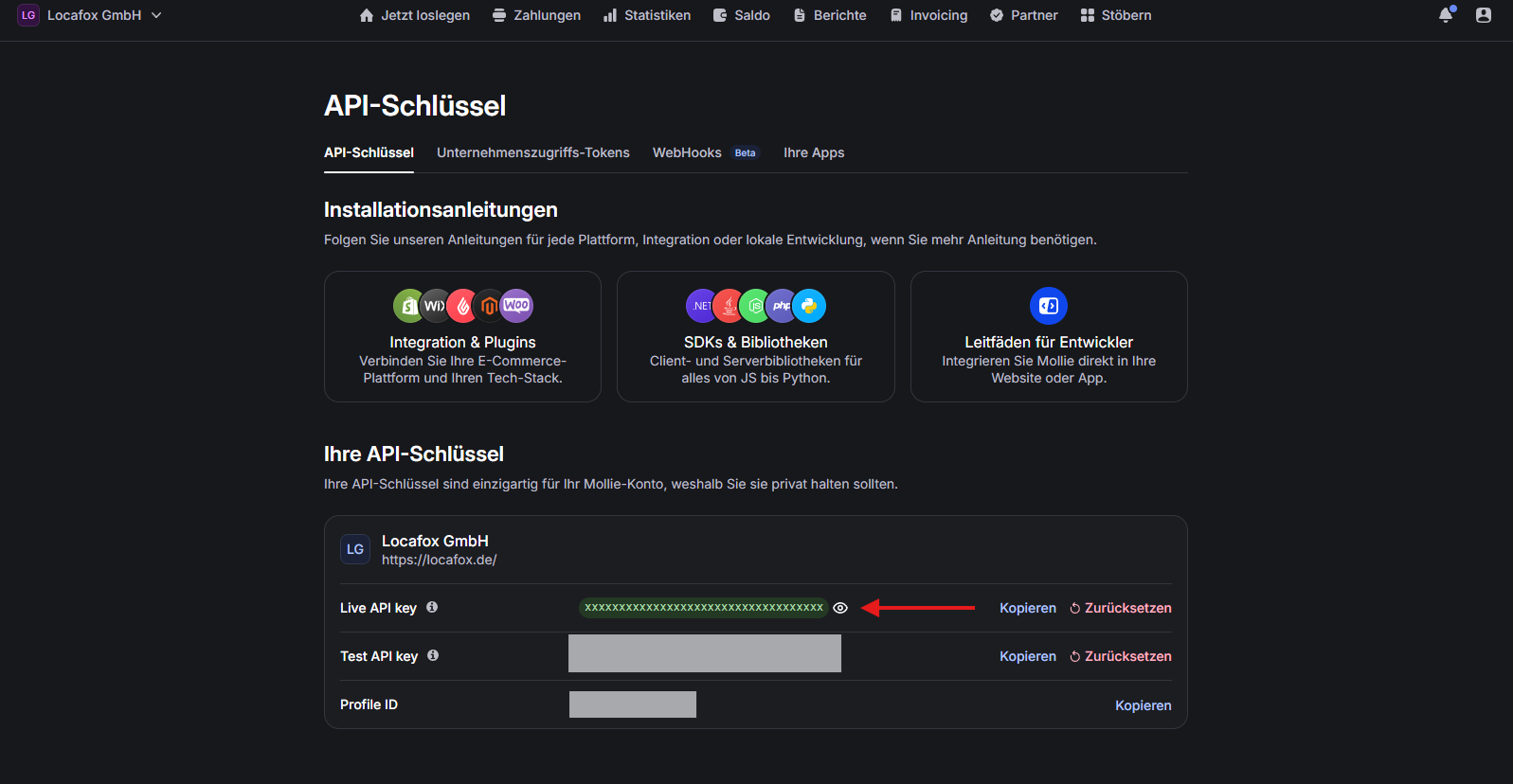Image resolution: width=1513 pixels, height=784 pixels.
Task: Click the home icon next to Jetzt loslegen
Action: pos(367,15)
